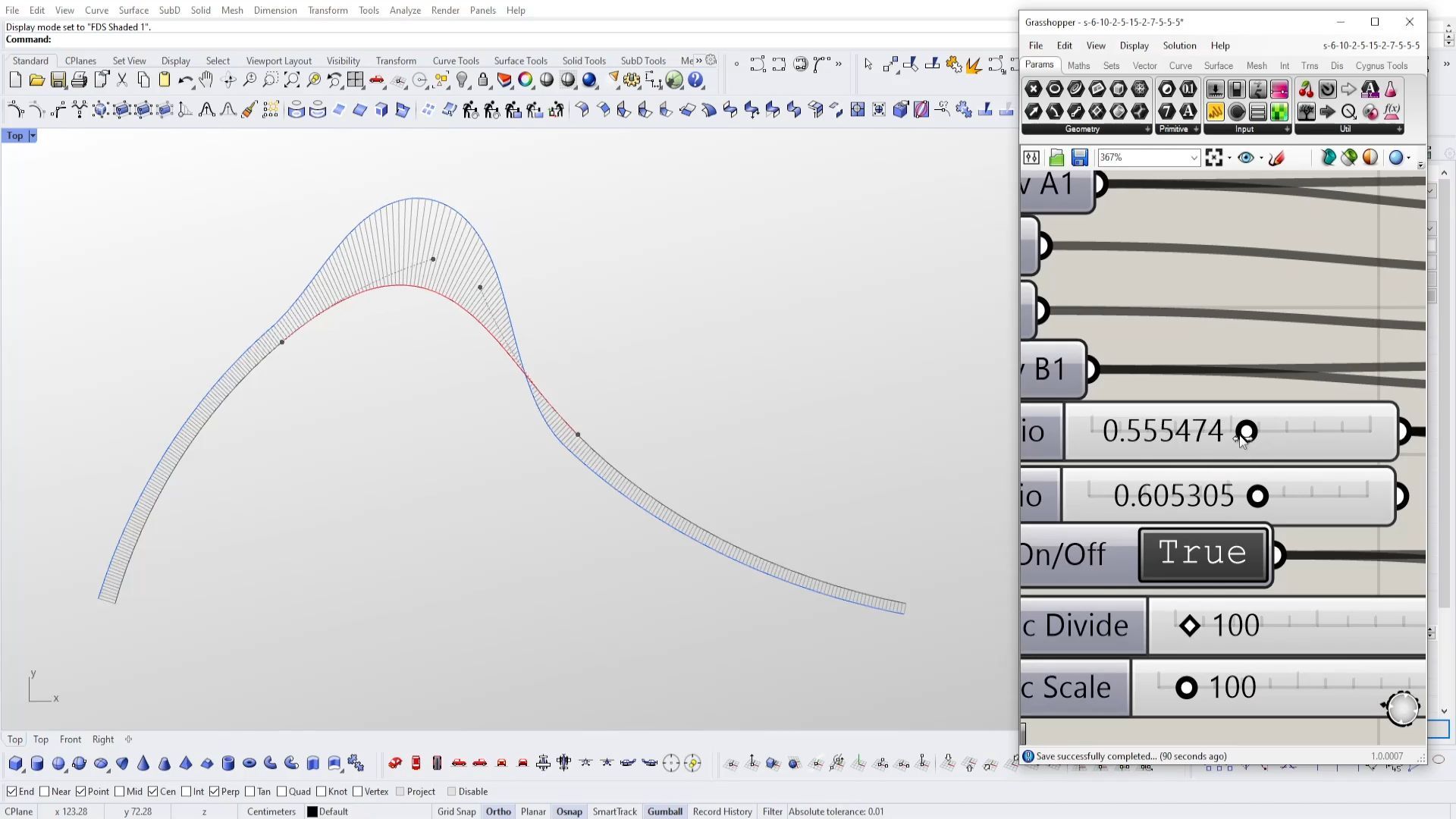Toggle the Near osnap checkbox
This screenshot has width=1456, height=819.
tap(44, 792)
